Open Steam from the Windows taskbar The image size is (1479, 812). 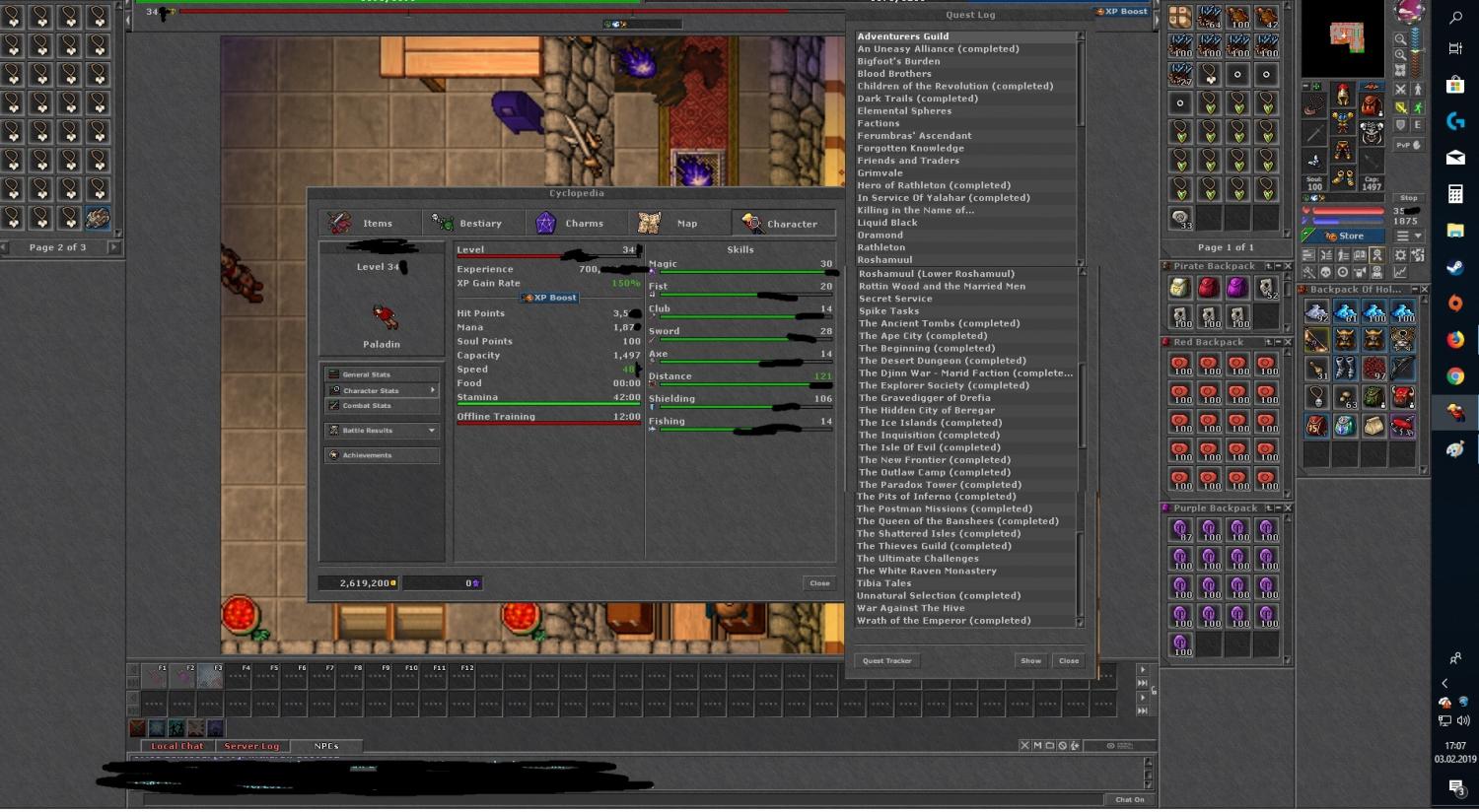(1455, 267)
